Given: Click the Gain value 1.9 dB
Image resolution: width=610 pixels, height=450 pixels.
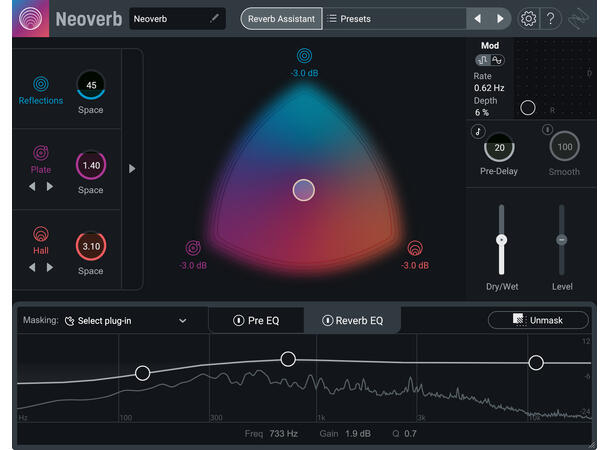Looking at the screenshot, I should pos(358,433).
